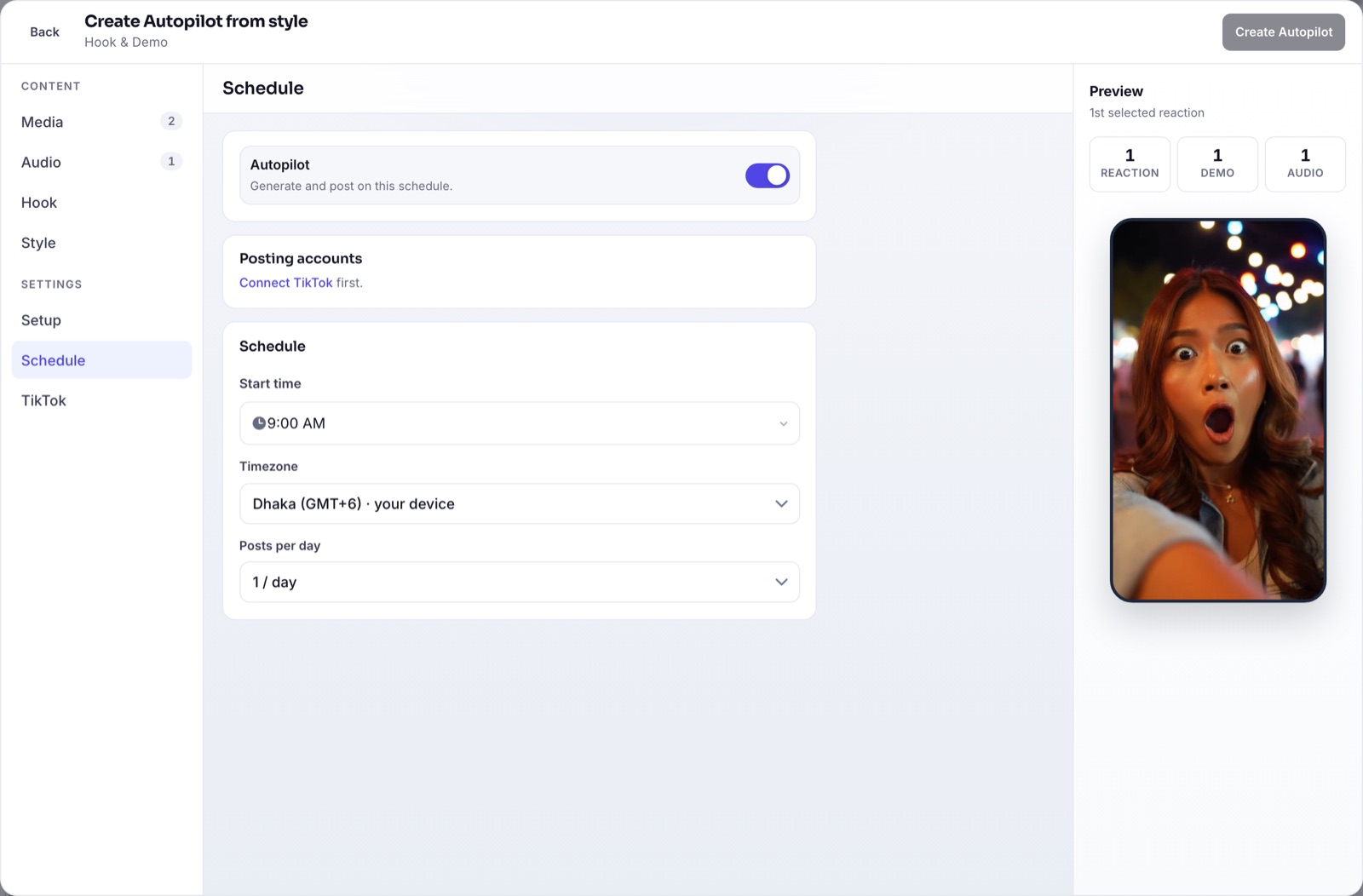Select the 1 Reaction preview card
Viewport: 1363px width, 896px height.
[1130, 164]
